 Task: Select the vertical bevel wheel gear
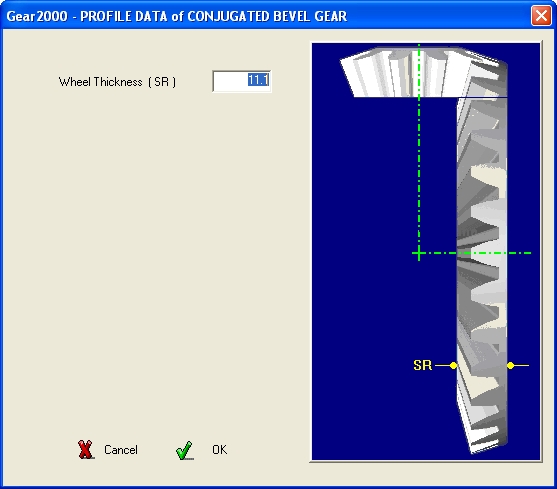point(482,273)
